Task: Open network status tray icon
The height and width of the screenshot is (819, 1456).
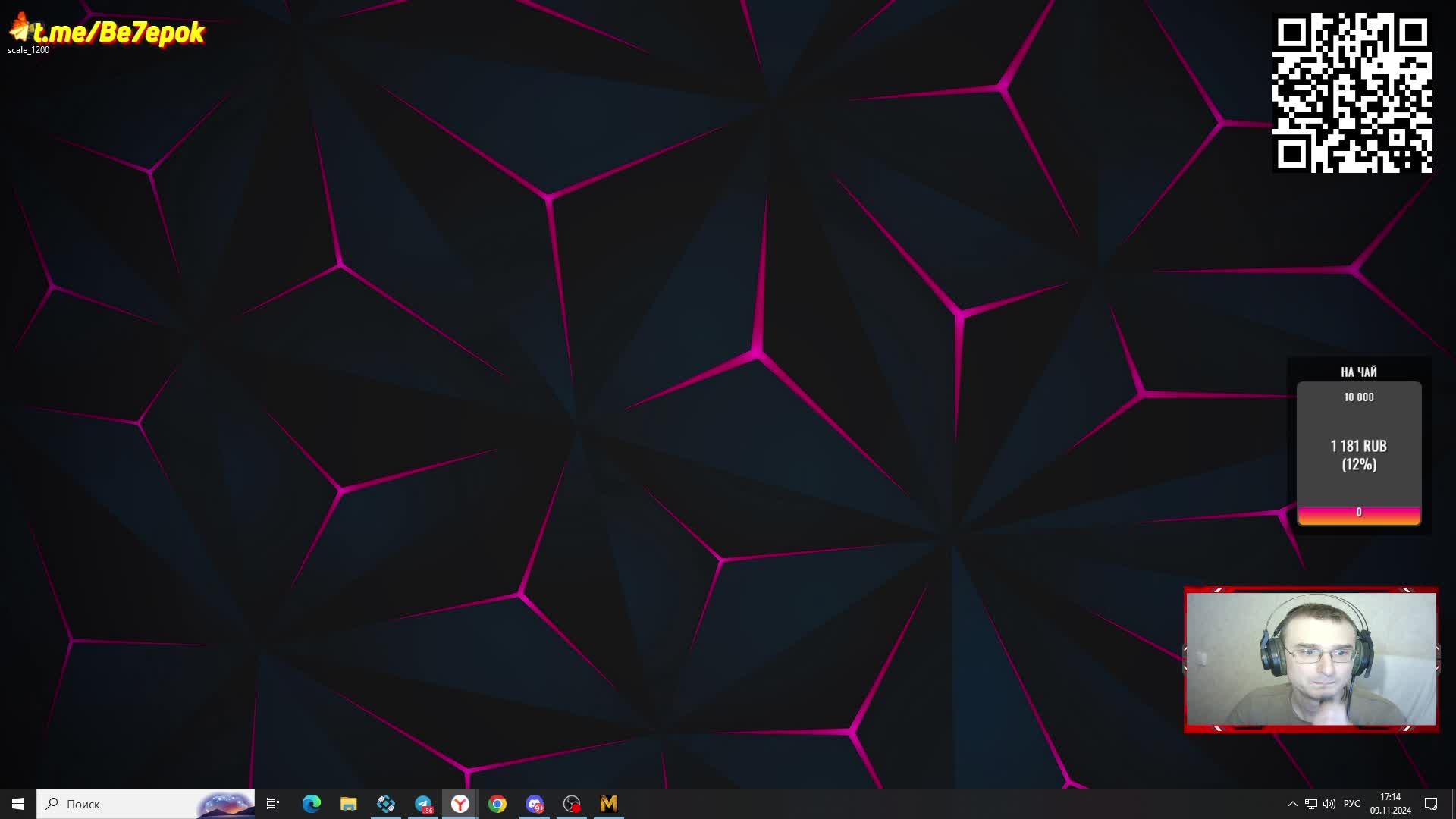Action: click(x=1310, y=804)
